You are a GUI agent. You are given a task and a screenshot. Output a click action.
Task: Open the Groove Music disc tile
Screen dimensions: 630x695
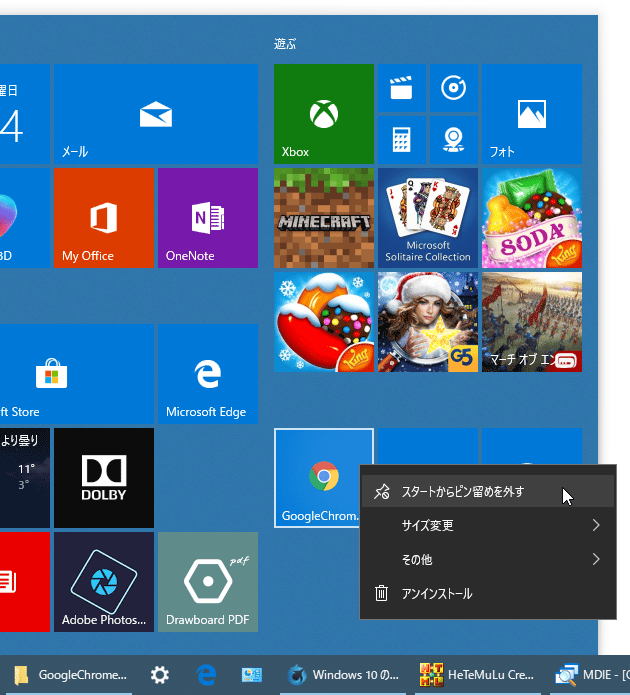[454, 88]
